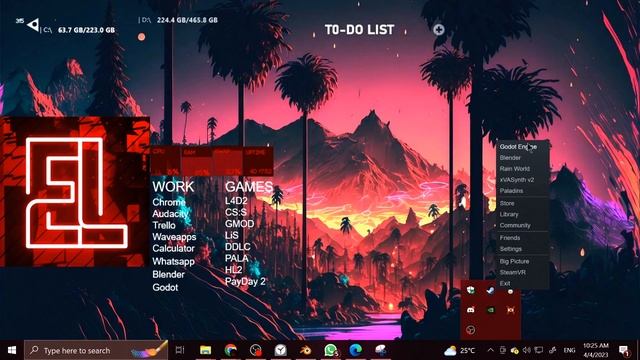
Task: Launch DDLC from the GAMES list
Action: (238, 247)
